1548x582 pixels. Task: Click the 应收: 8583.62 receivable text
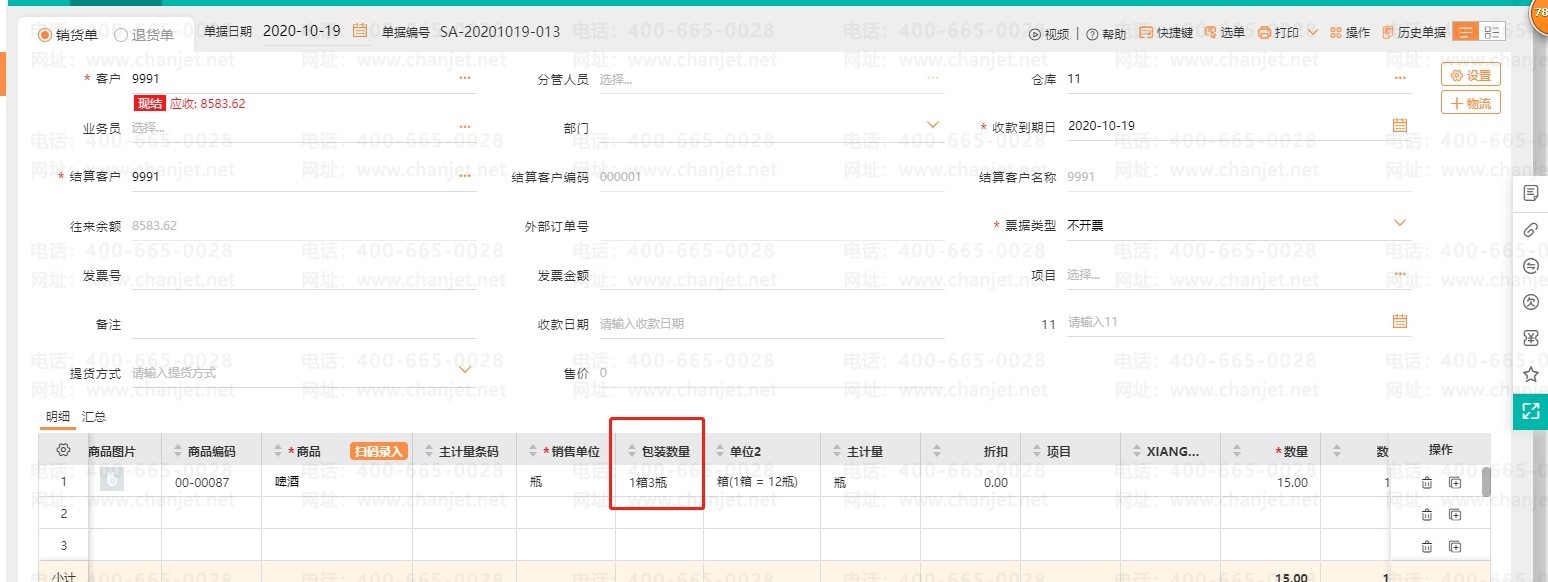[207, 103]
